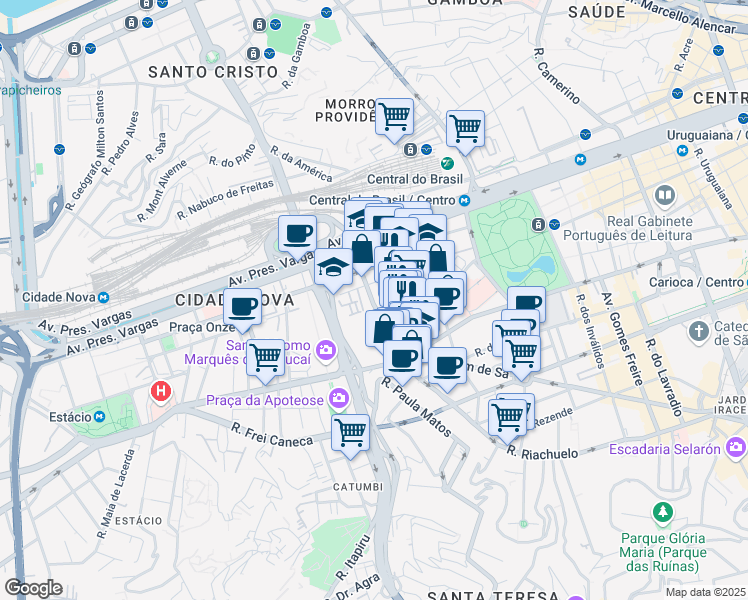Select the Parque Glória Maria tree icon

tap(663, 513)
